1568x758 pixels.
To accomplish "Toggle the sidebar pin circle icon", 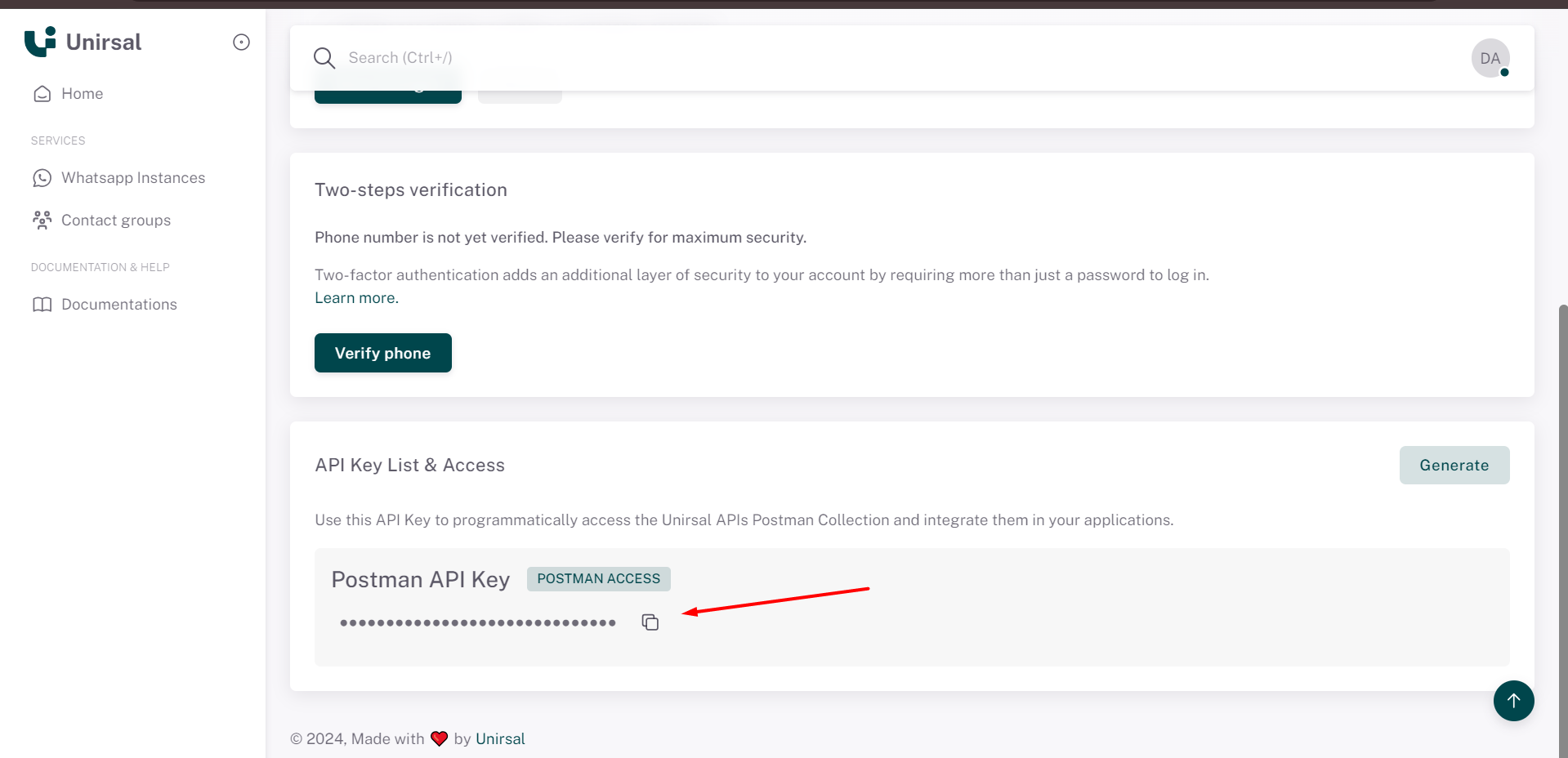I will pyautogui.click(x=241, y=42).
